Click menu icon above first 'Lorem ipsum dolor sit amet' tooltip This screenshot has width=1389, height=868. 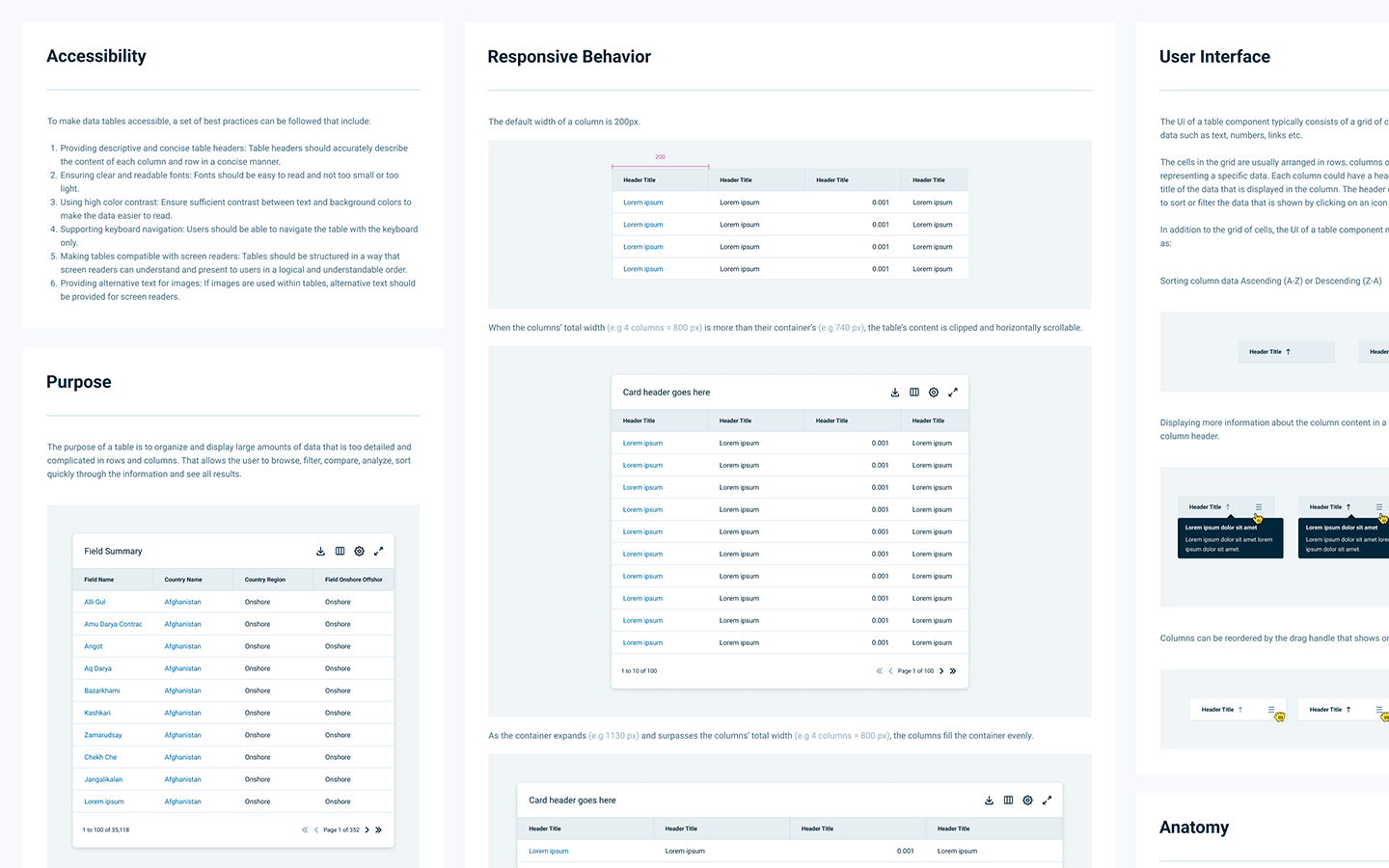[x=1259, y=507]
